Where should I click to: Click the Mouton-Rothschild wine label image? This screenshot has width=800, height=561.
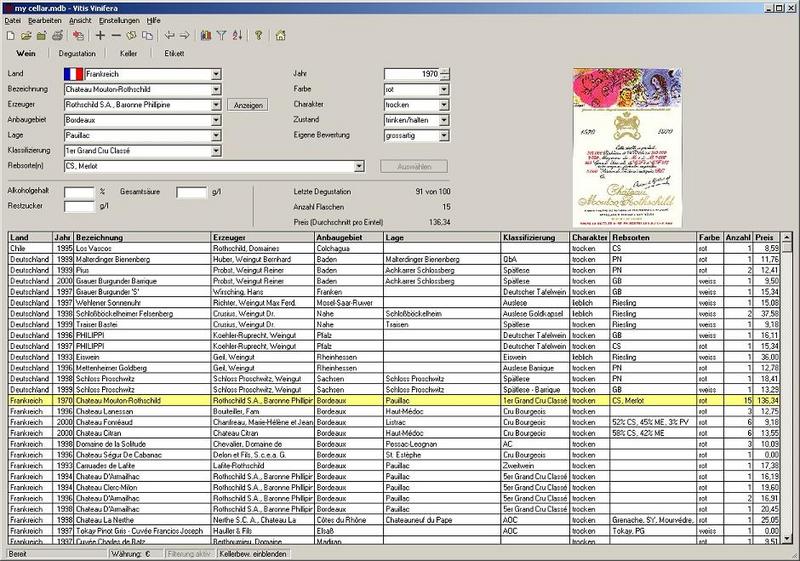(x=627, y=148)
